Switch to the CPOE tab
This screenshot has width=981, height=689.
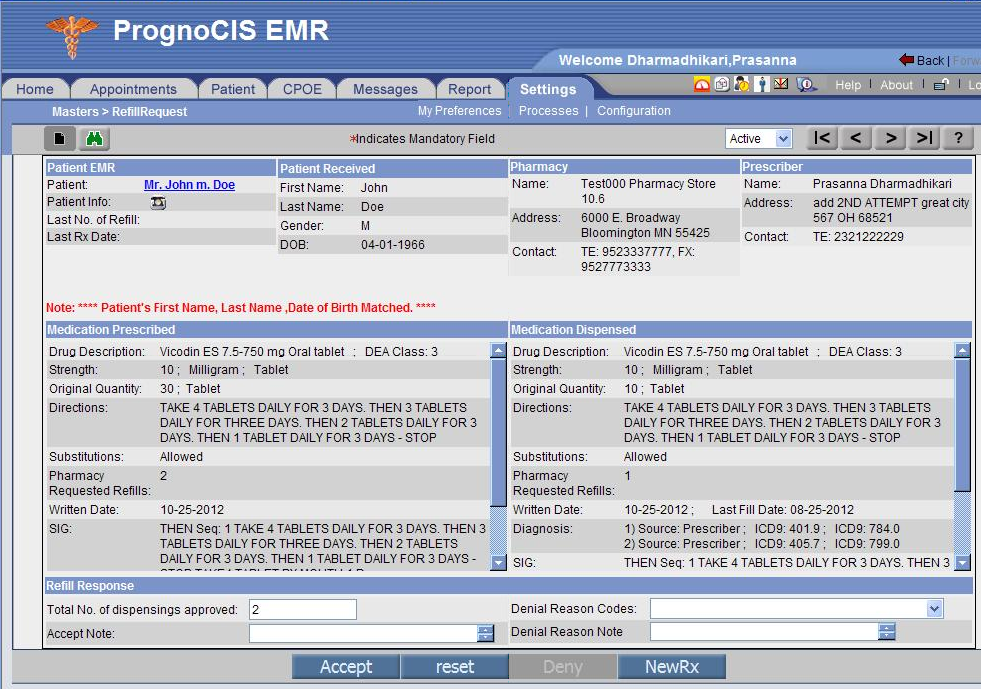(302, 89)
